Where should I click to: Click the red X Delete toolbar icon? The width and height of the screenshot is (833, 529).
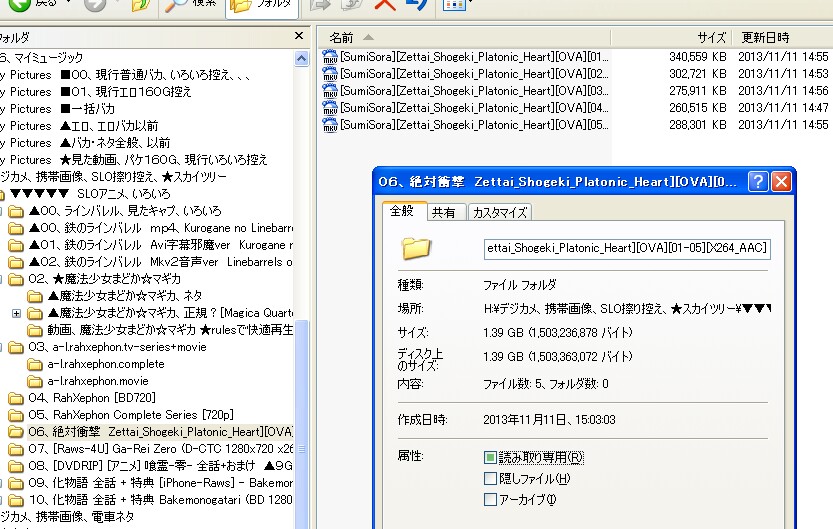pos(385,5)
